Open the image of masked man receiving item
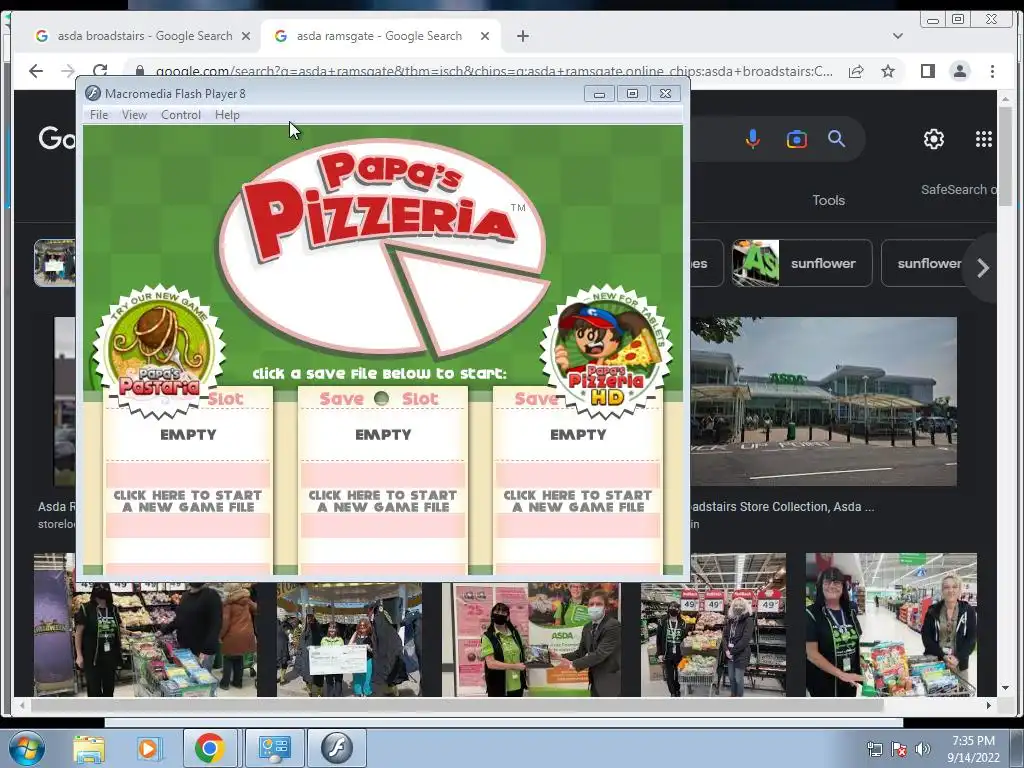This screenshot has width=1024, height=768. (x=531, y=639)
